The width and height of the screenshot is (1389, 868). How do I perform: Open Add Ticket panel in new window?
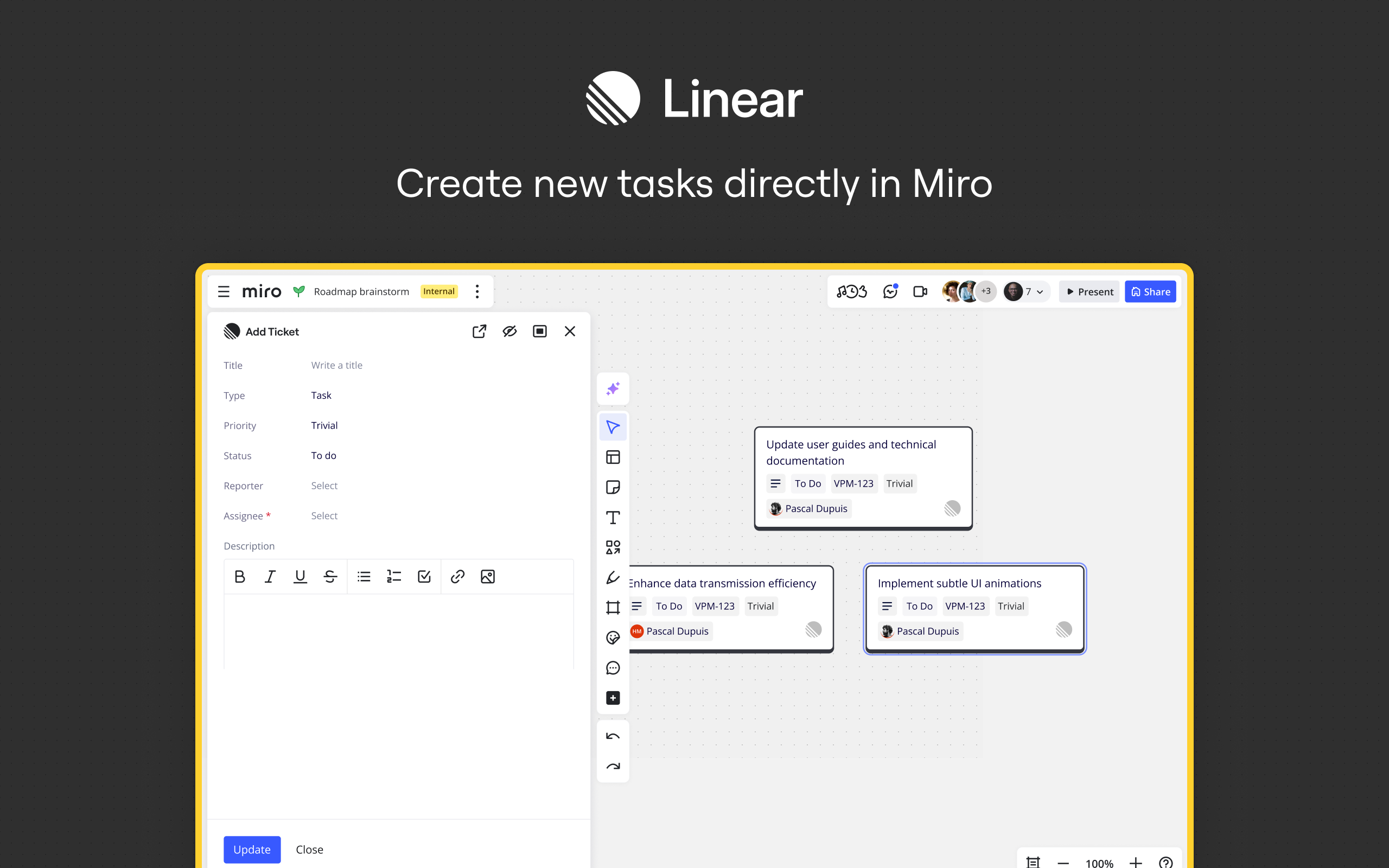pos(479,331)
